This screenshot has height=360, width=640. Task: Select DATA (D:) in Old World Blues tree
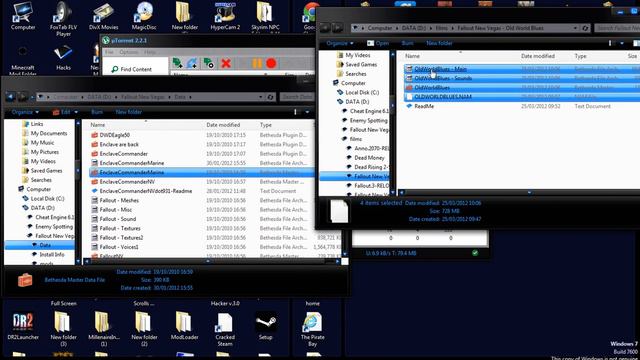(x=357, y=102)
